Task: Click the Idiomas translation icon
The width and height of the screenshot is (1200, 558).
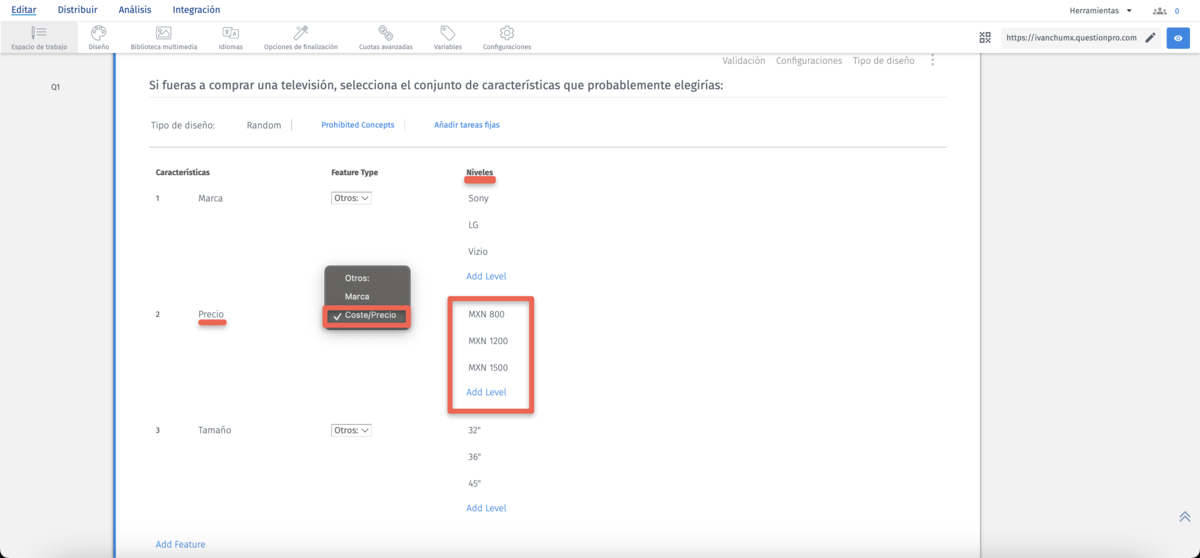Action: click(230, 34)
